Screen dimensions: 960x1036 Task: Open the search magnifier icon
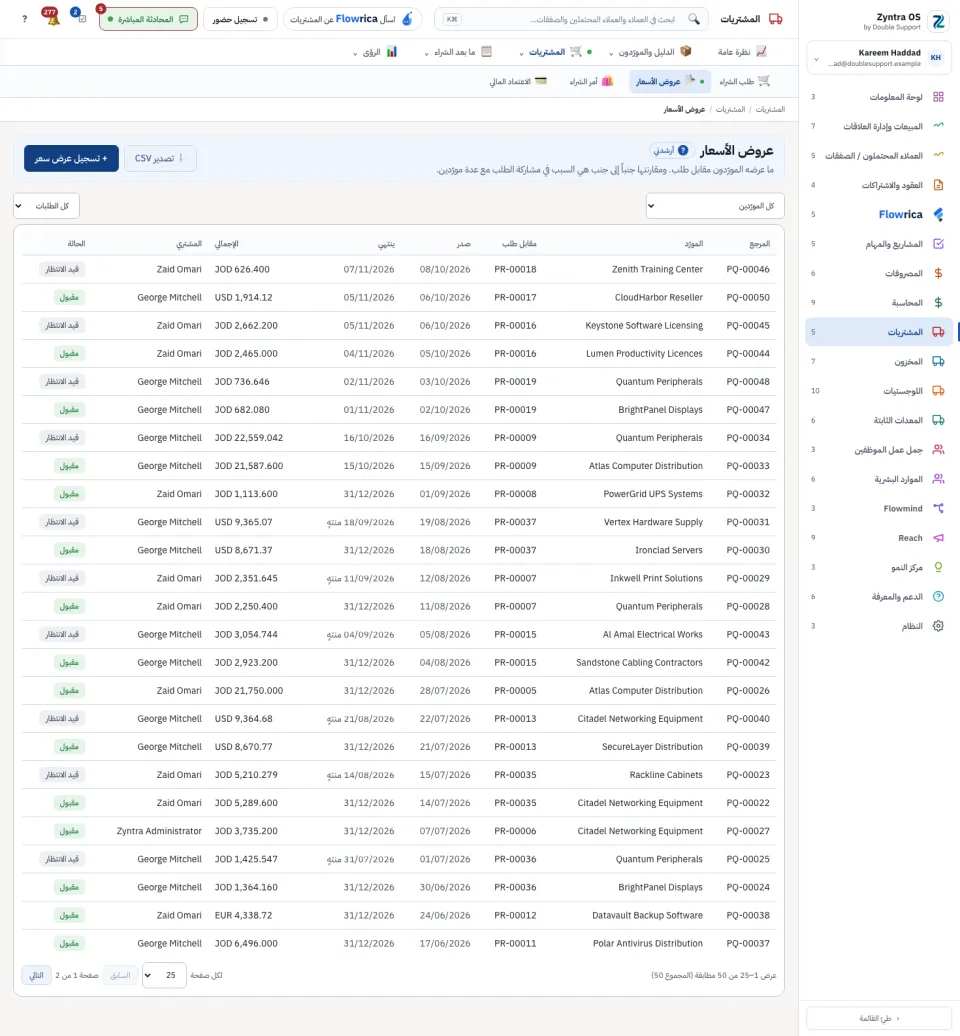pyautogui.click(x=694, y=19)
